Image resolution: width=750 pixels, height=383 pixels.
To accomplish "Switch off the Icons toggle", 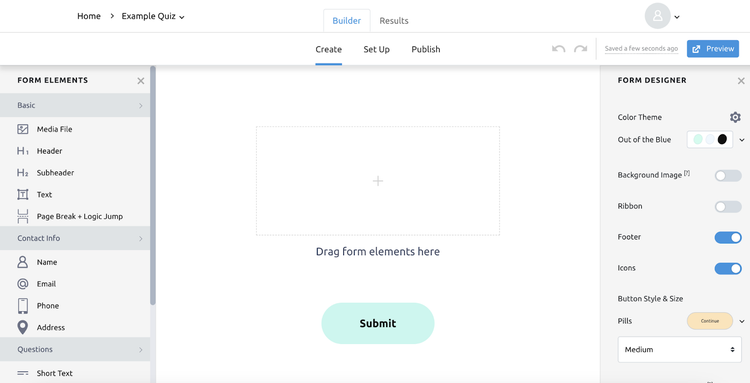I will pos(728,268).
